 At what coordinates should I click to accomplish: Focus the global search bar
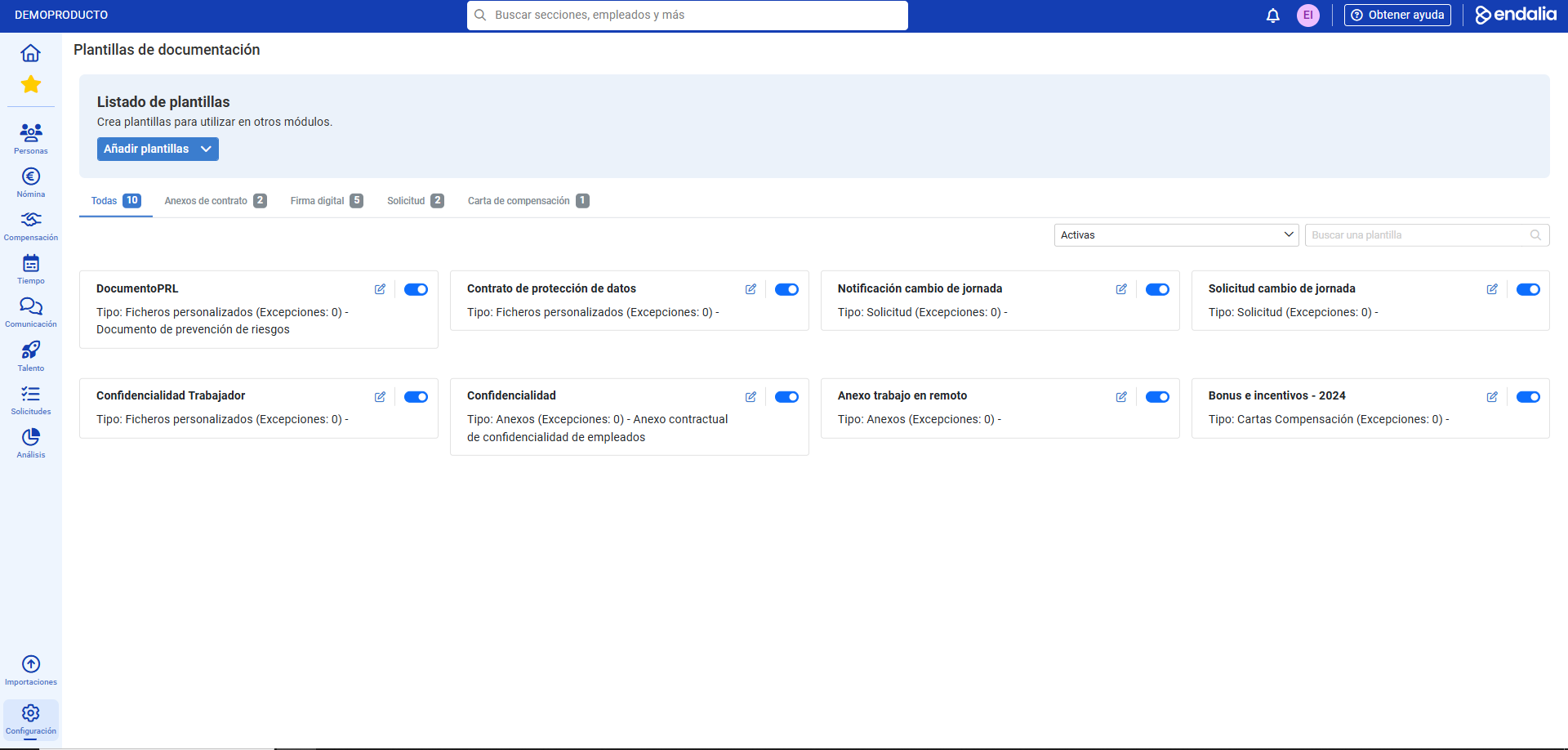[x=688, y=16]
